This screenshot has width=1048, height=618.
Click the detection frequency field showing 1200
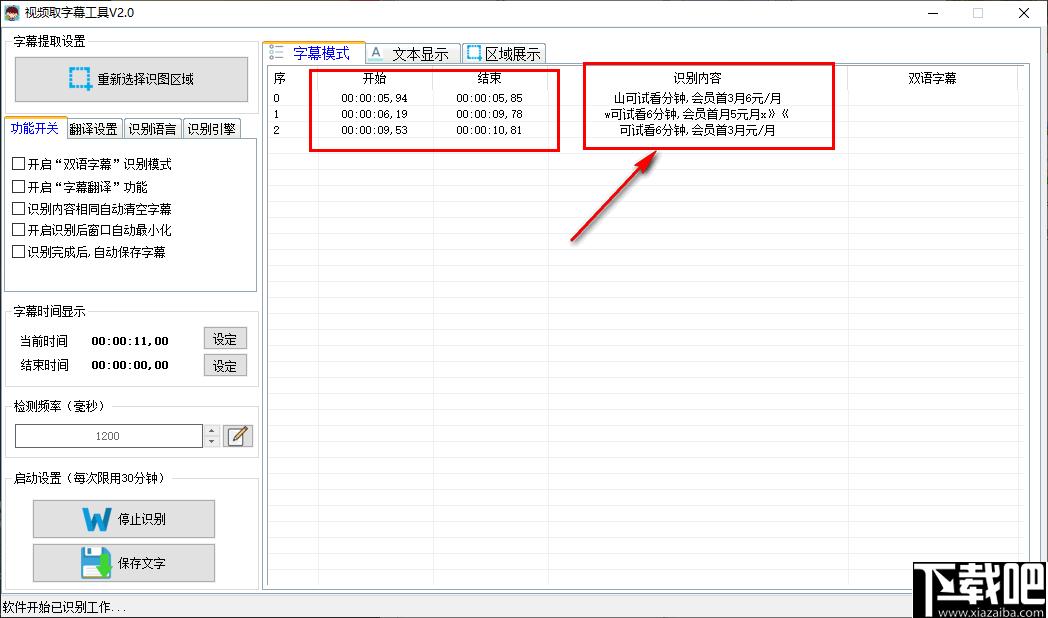pyautogui.click(x=108, y=436)
